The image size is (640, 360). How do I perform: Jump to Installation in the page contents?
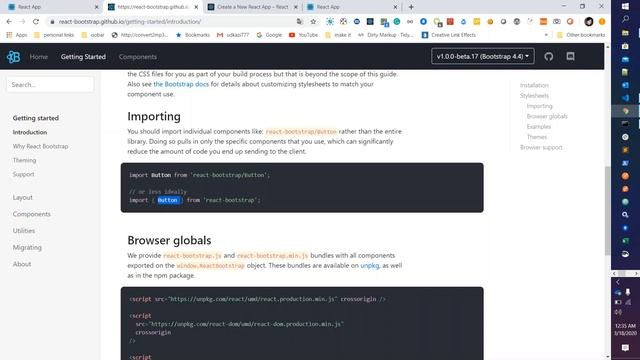point(534,85)
